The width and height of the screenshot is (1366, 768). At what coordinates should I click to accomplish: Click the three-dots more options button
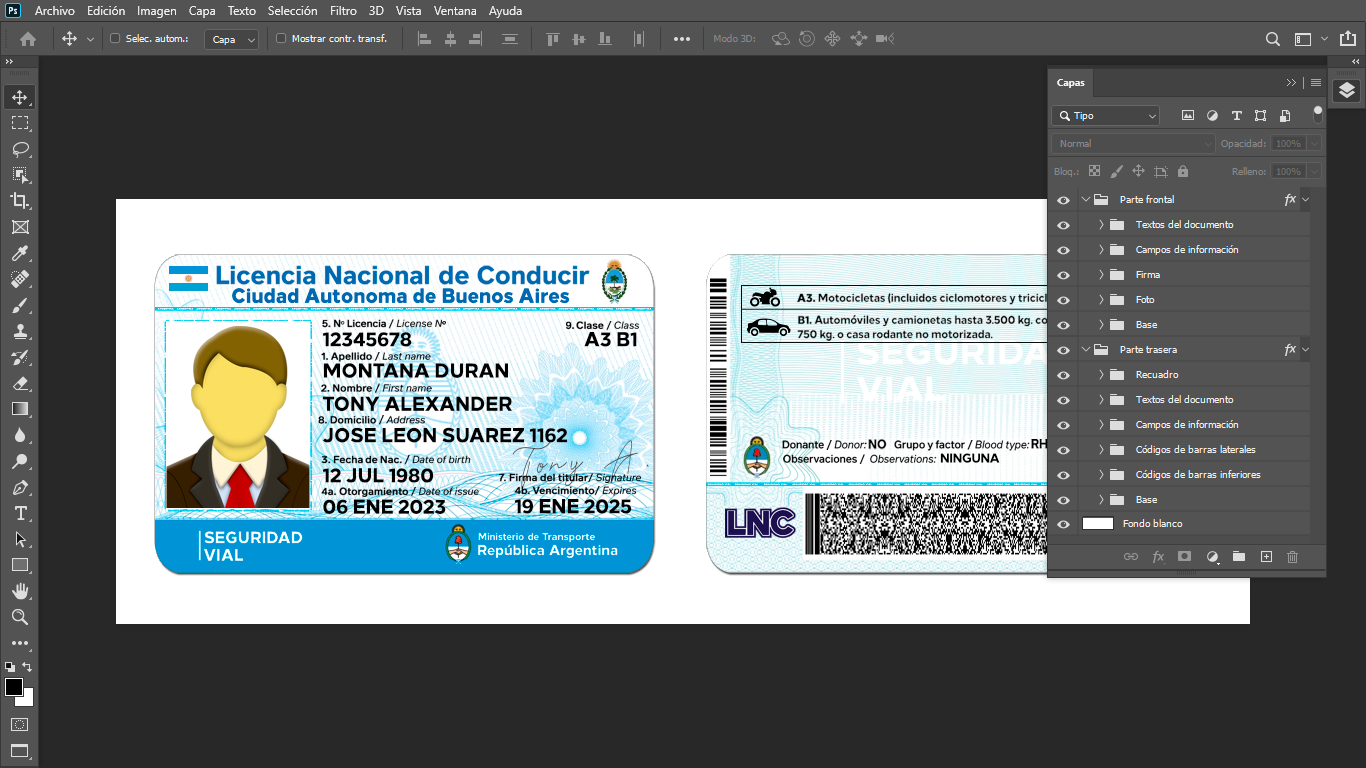tap(682, 39)
